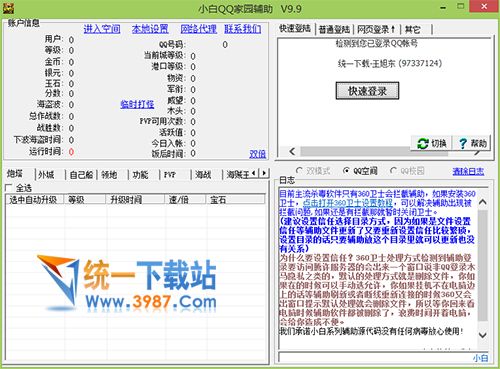
Task: Click the right tab scroll arrow
Action: click(264, 173)
